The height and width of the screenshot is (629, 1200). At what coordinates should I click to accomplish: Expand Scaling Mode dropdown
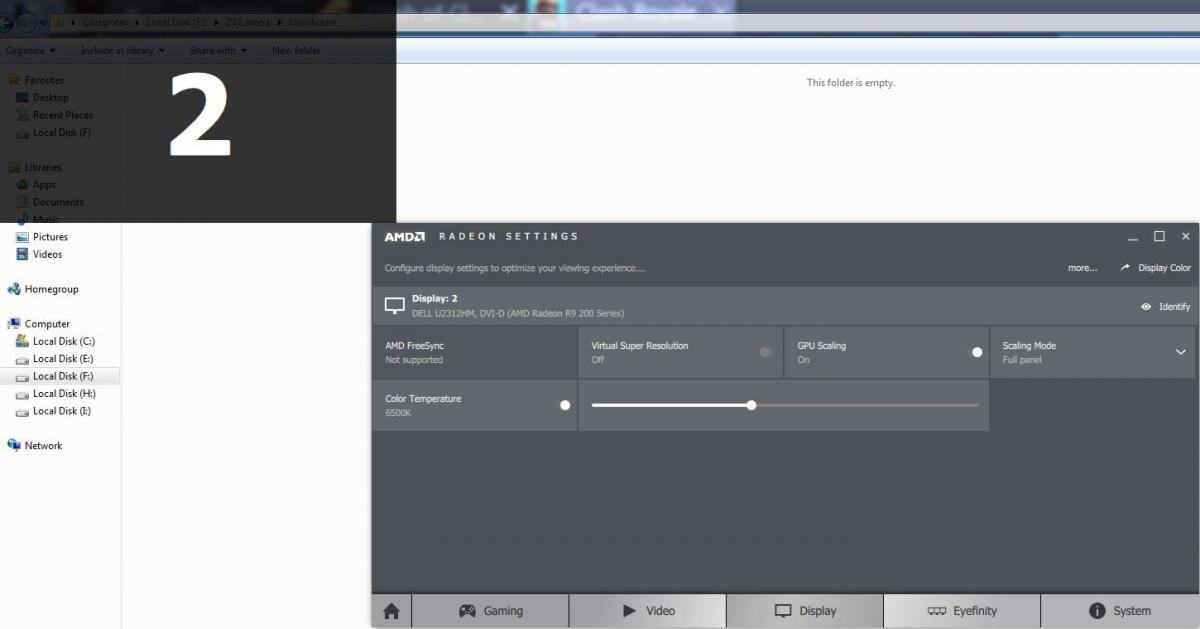(x=1180, y=352)
